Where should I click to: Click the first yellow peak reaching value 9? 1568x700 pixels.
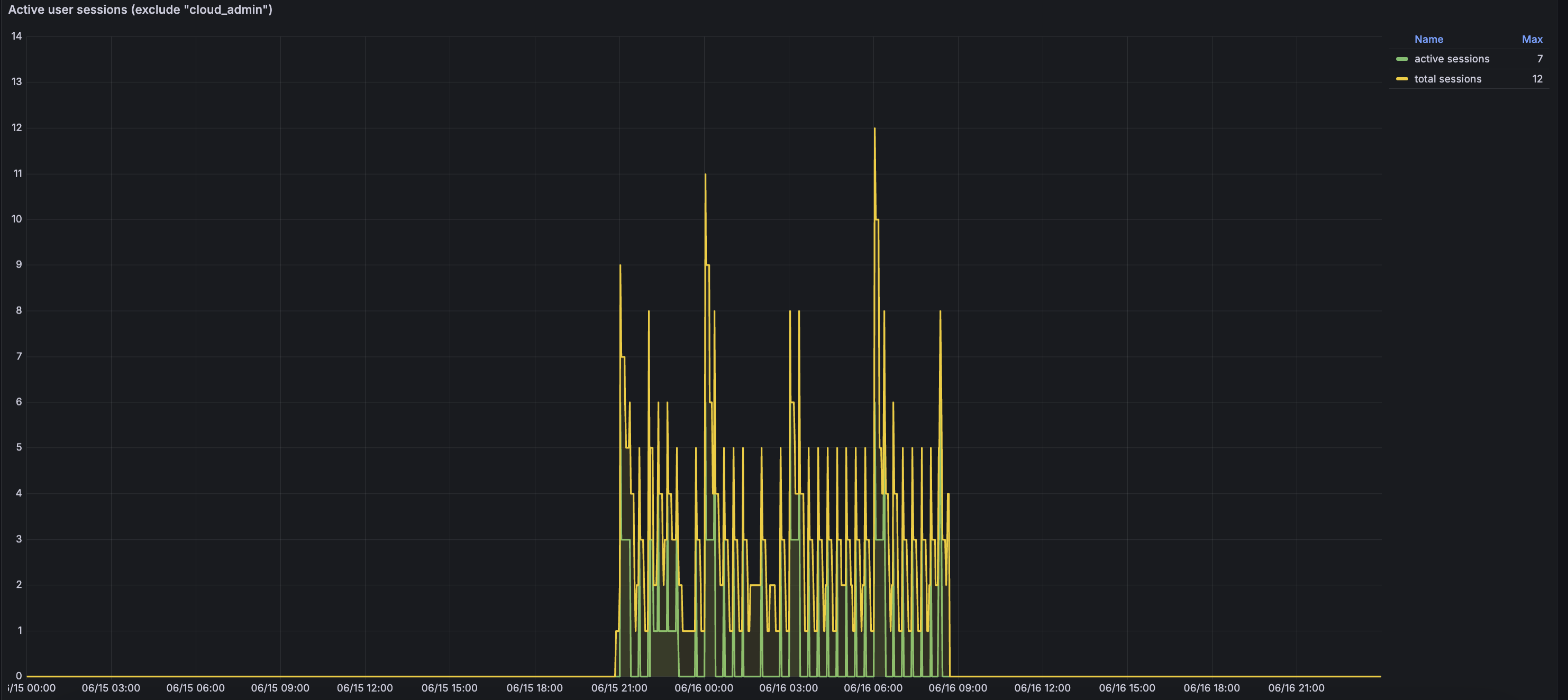620,266
